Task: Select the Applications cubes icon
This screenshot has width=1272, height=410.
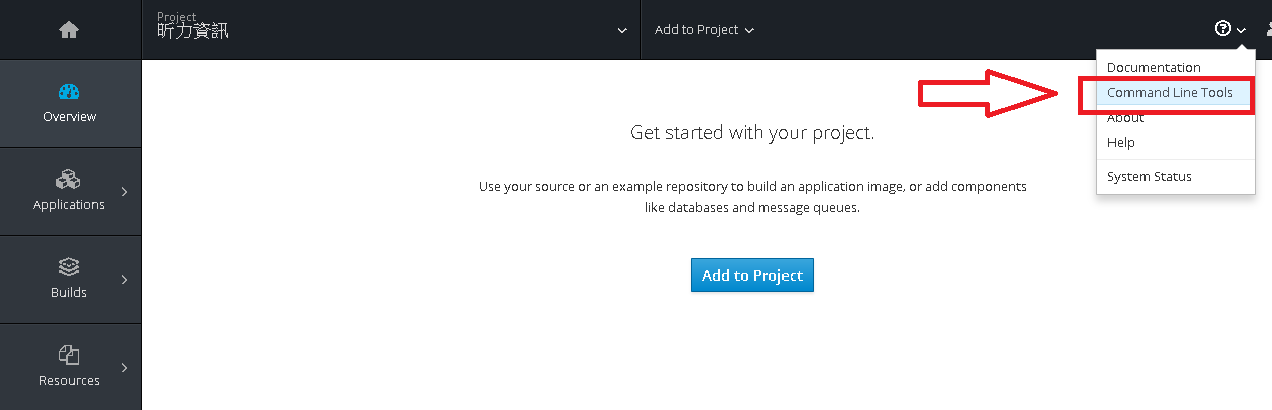Action: point(69,180)
